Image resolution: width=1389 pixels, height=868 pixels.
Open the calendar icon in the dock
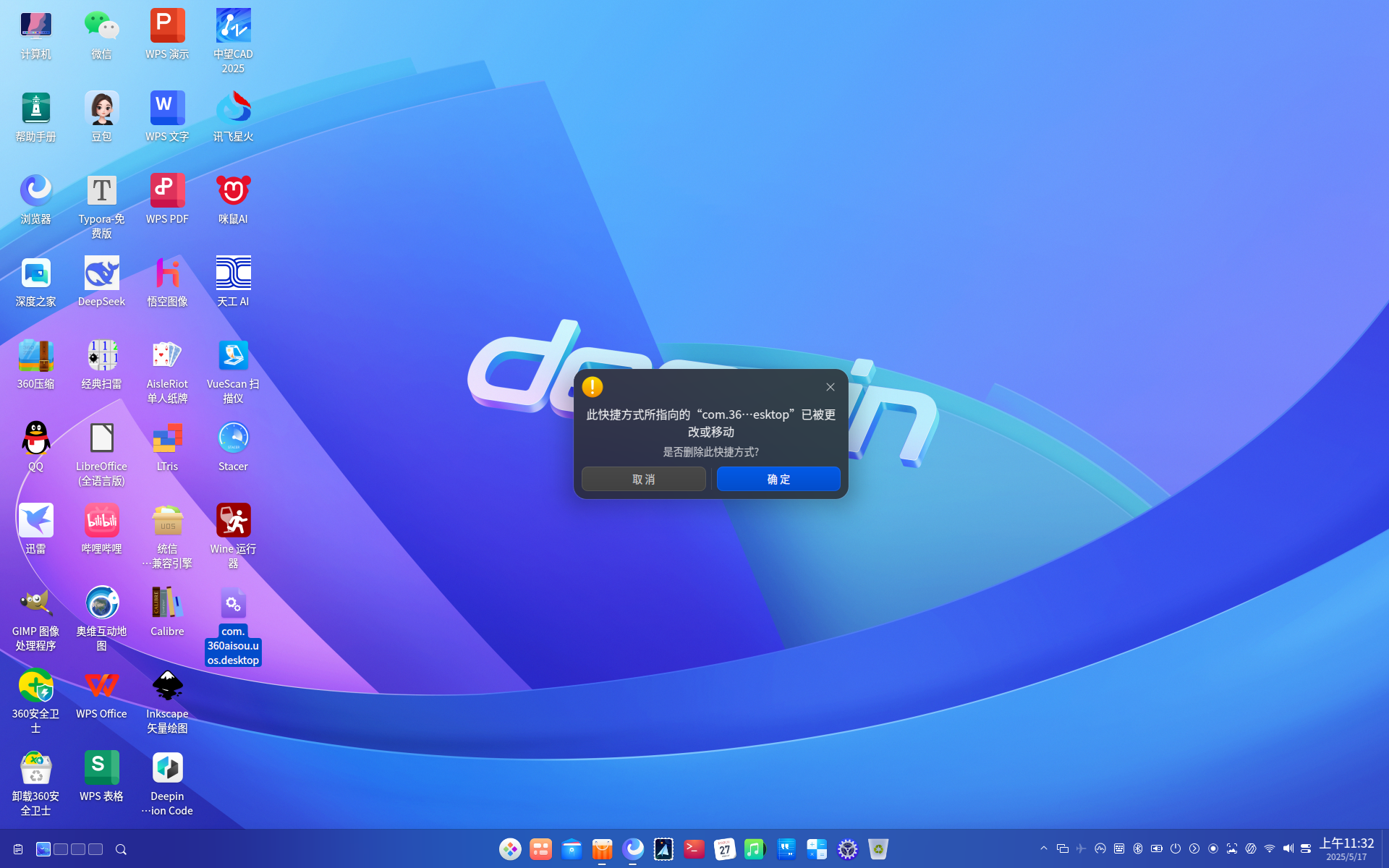tap(724, 848)
